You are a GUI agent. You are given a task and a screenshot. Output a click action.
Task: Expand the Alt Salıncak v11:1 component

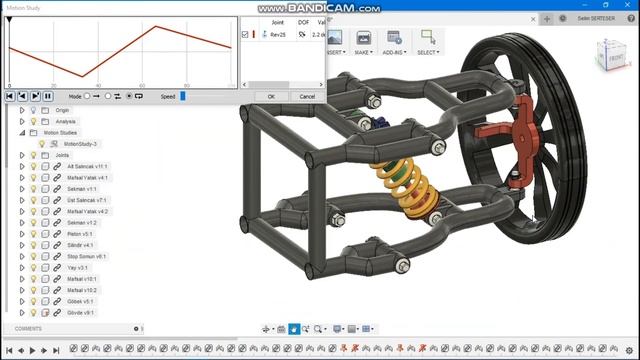(22, 167)
